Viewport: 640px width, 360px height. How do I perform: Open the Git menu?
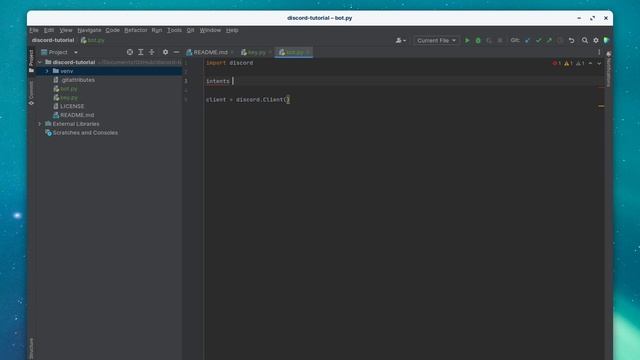click(191, 30)
